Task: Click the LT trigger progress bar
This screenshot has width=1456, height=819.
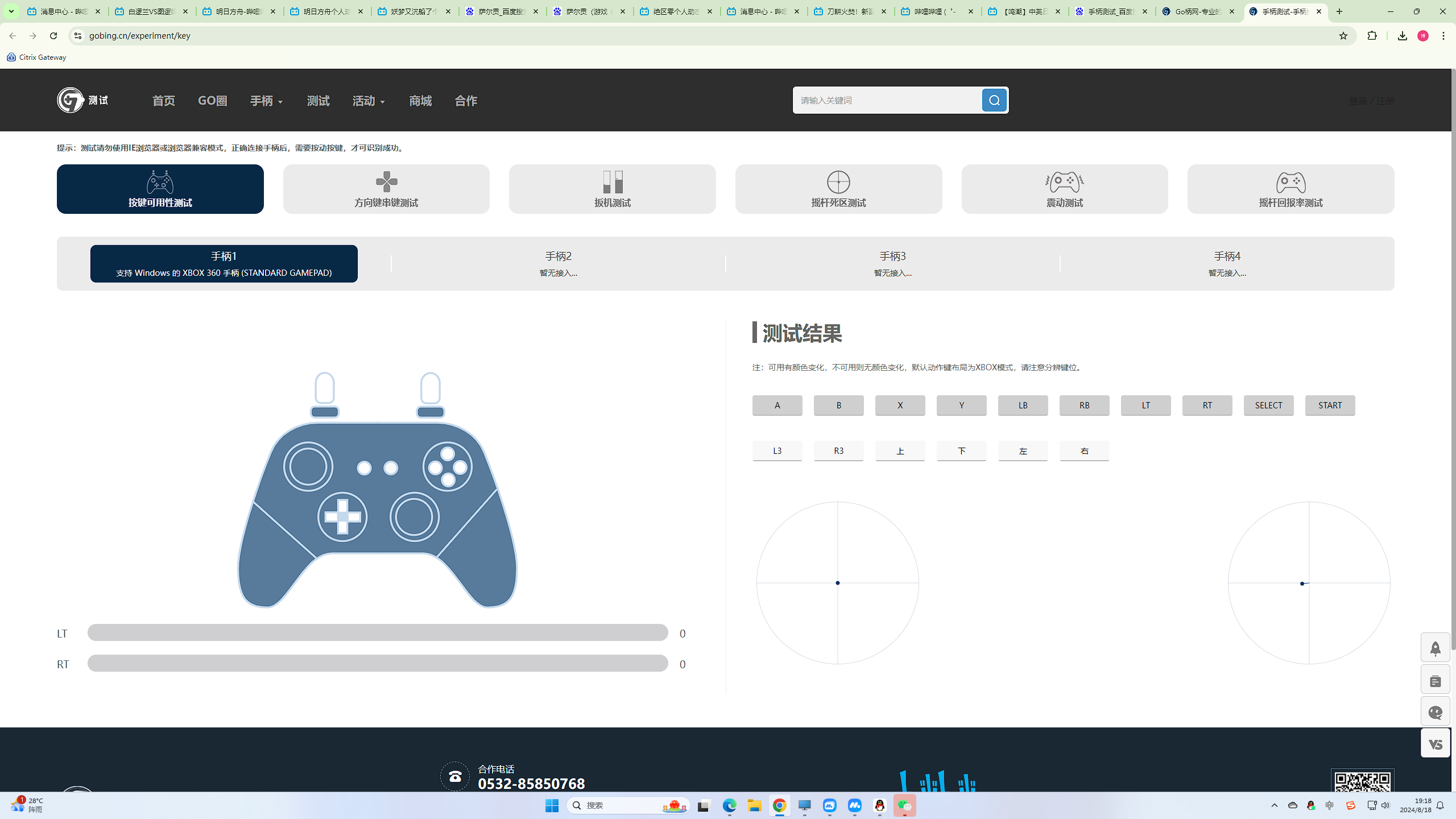Action: [x=378, y=632]
